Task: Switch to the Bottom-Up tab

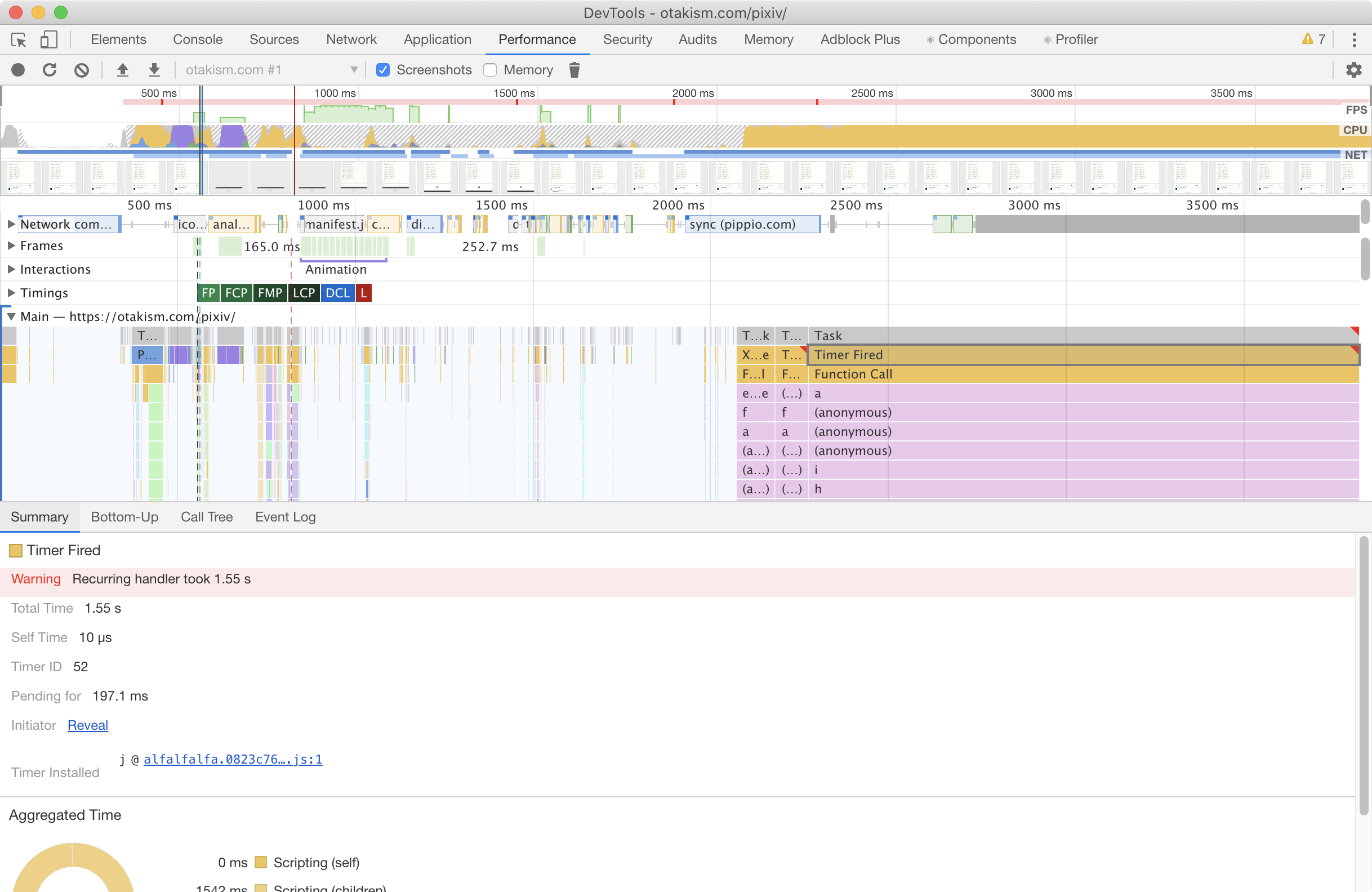Action: (x=124, y=517)
